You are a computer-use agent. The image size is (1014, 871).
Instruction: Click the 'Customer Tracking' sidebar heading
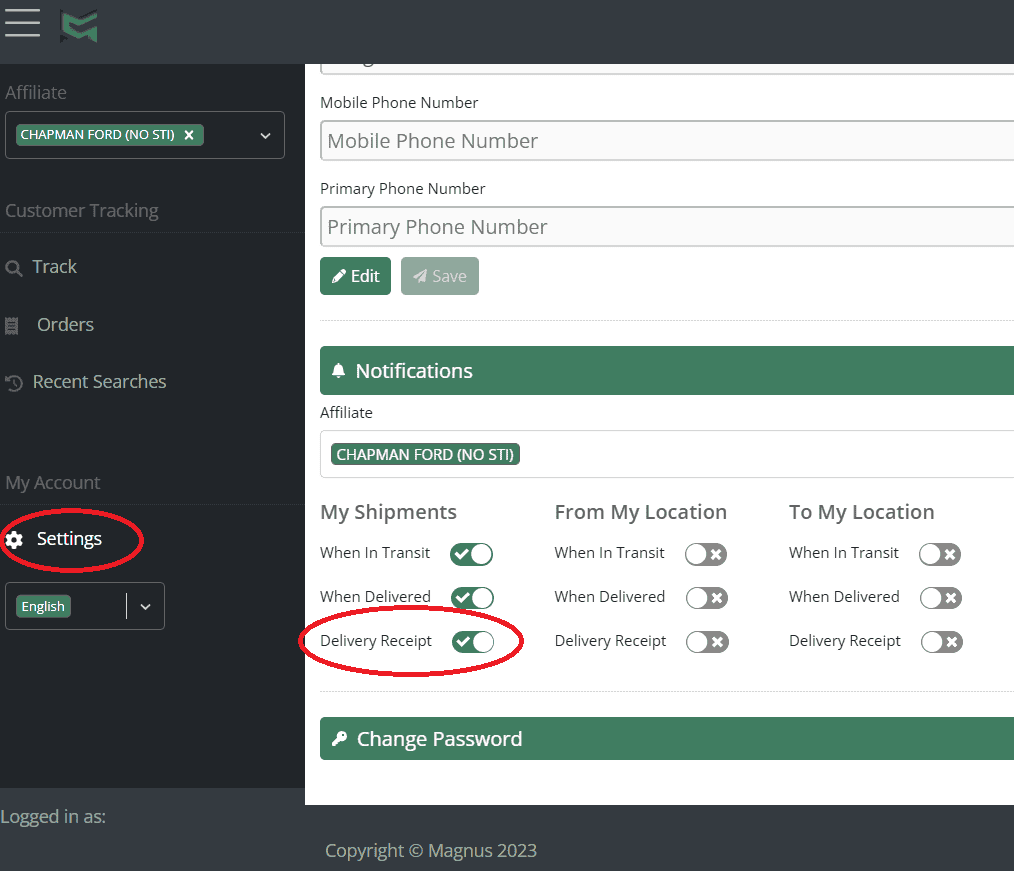point(82,211)
